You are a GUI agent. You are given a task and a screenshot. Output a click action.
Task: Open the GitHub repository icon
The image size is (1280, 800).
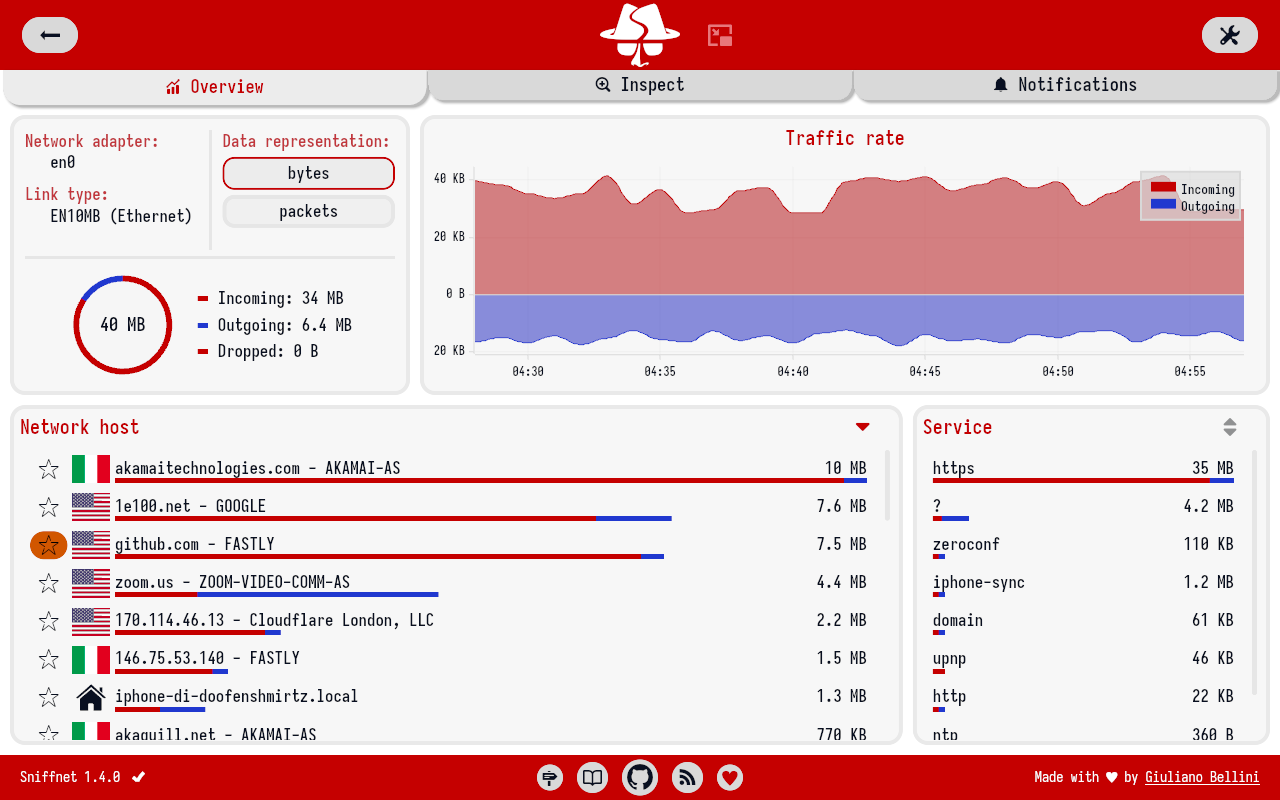click(640, 777)
